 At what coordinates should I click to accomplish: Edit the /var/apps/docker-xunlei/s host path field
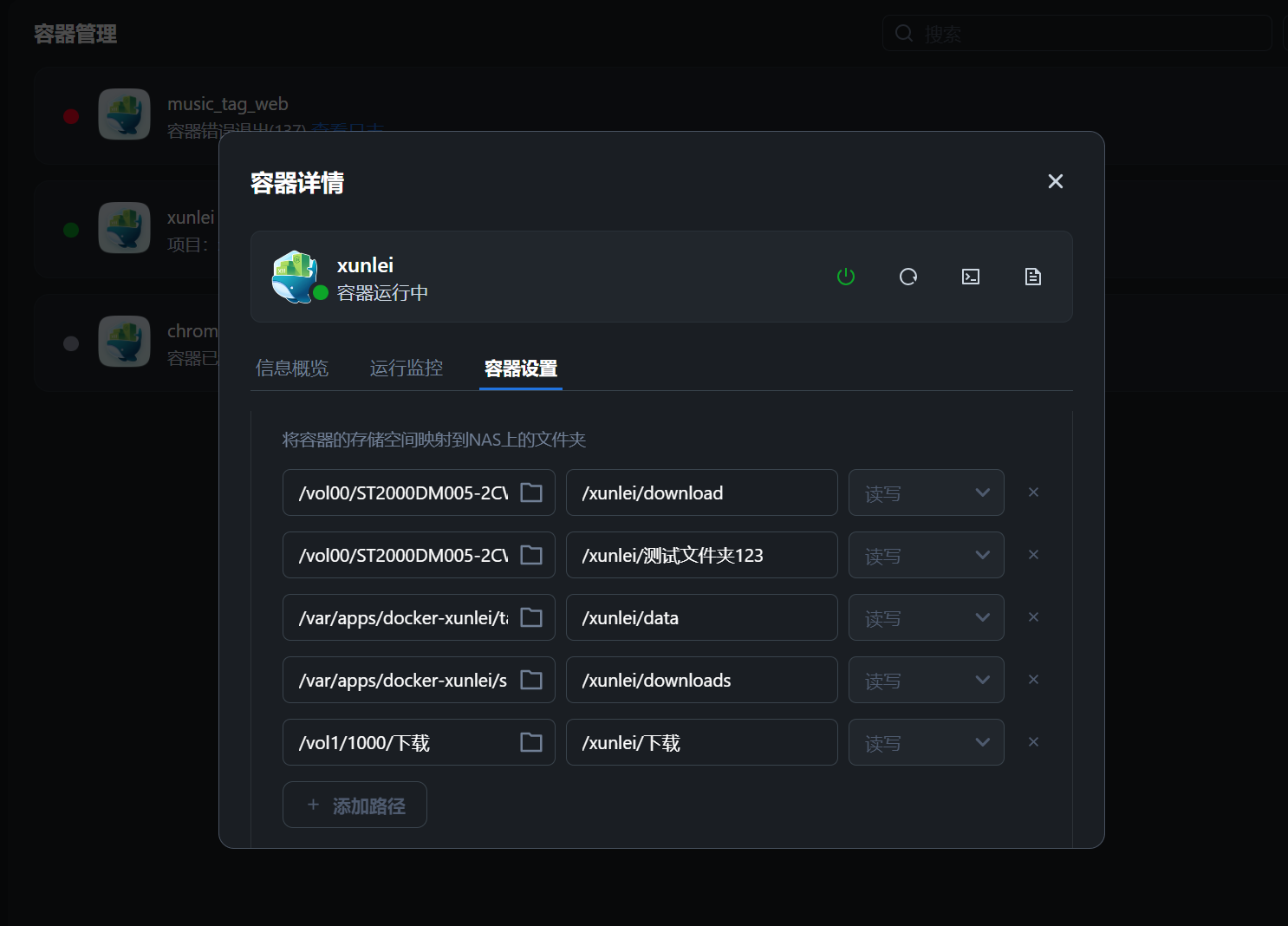[x=419, y=680]
